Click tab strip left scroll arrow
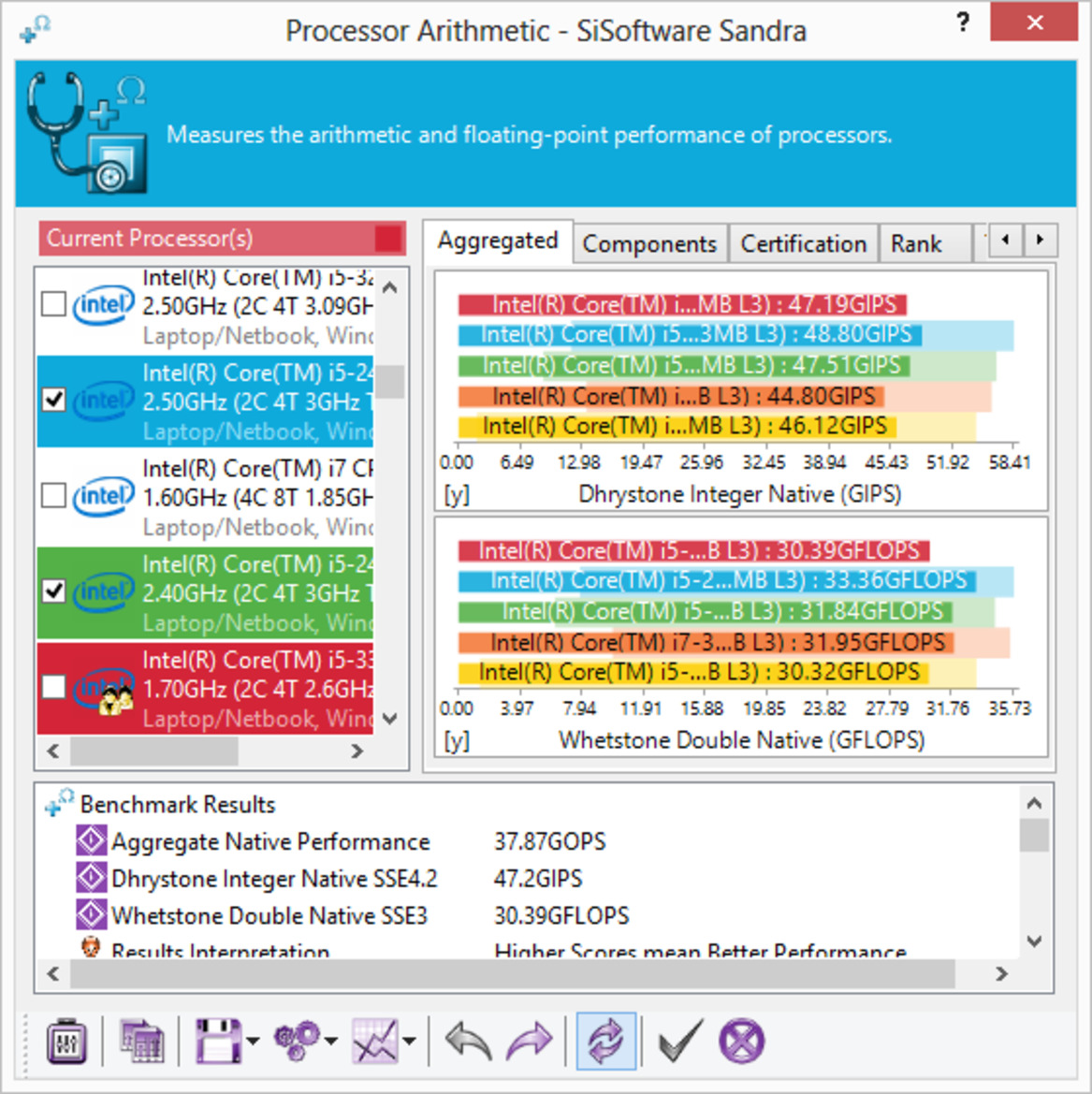 tap(1006, 240)
